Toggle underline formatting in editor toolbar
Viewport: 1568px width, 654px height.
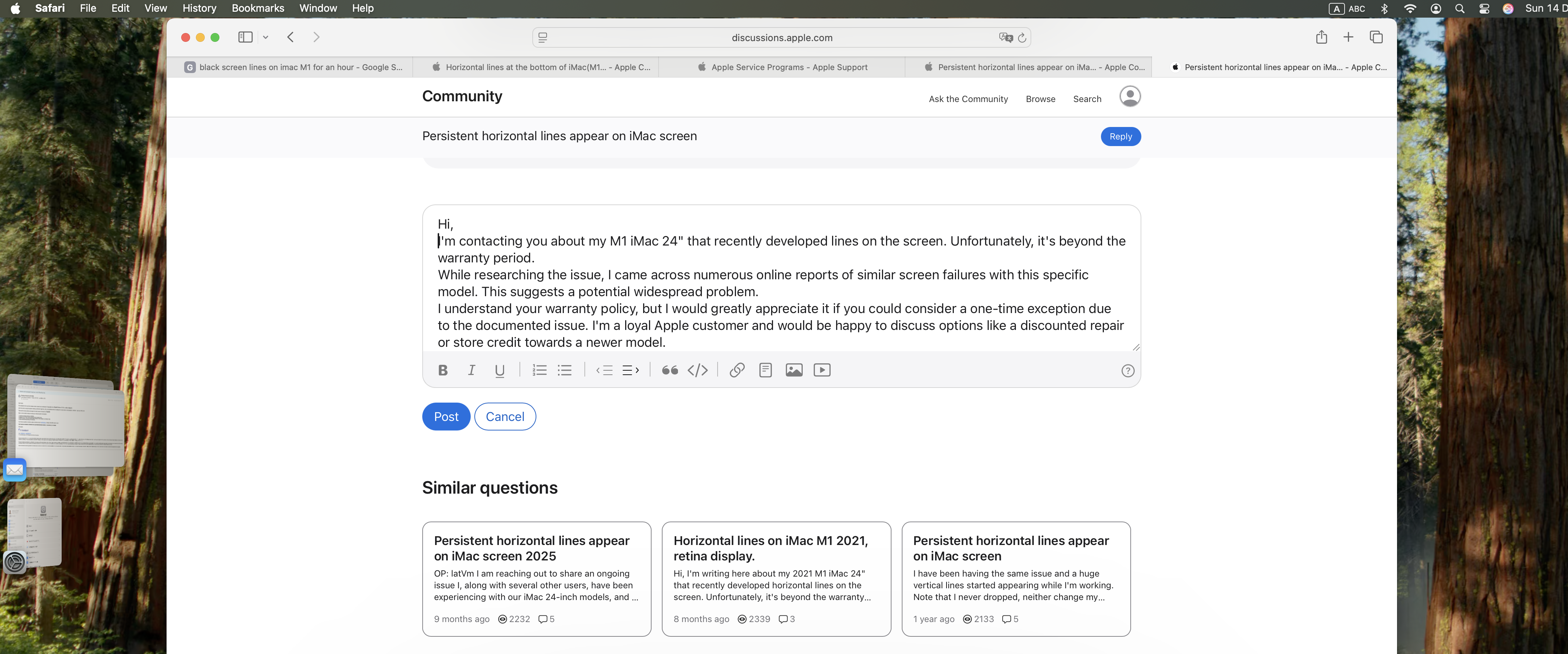pyautogui.click(x=500, y=370)
